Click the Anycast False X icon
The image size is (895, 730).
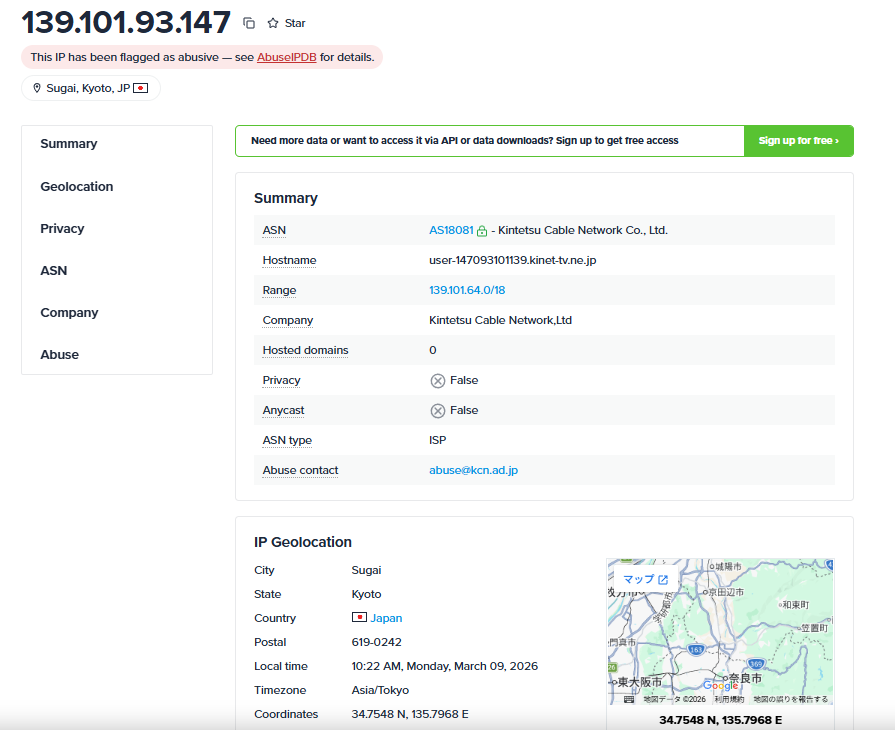[437, 410]
